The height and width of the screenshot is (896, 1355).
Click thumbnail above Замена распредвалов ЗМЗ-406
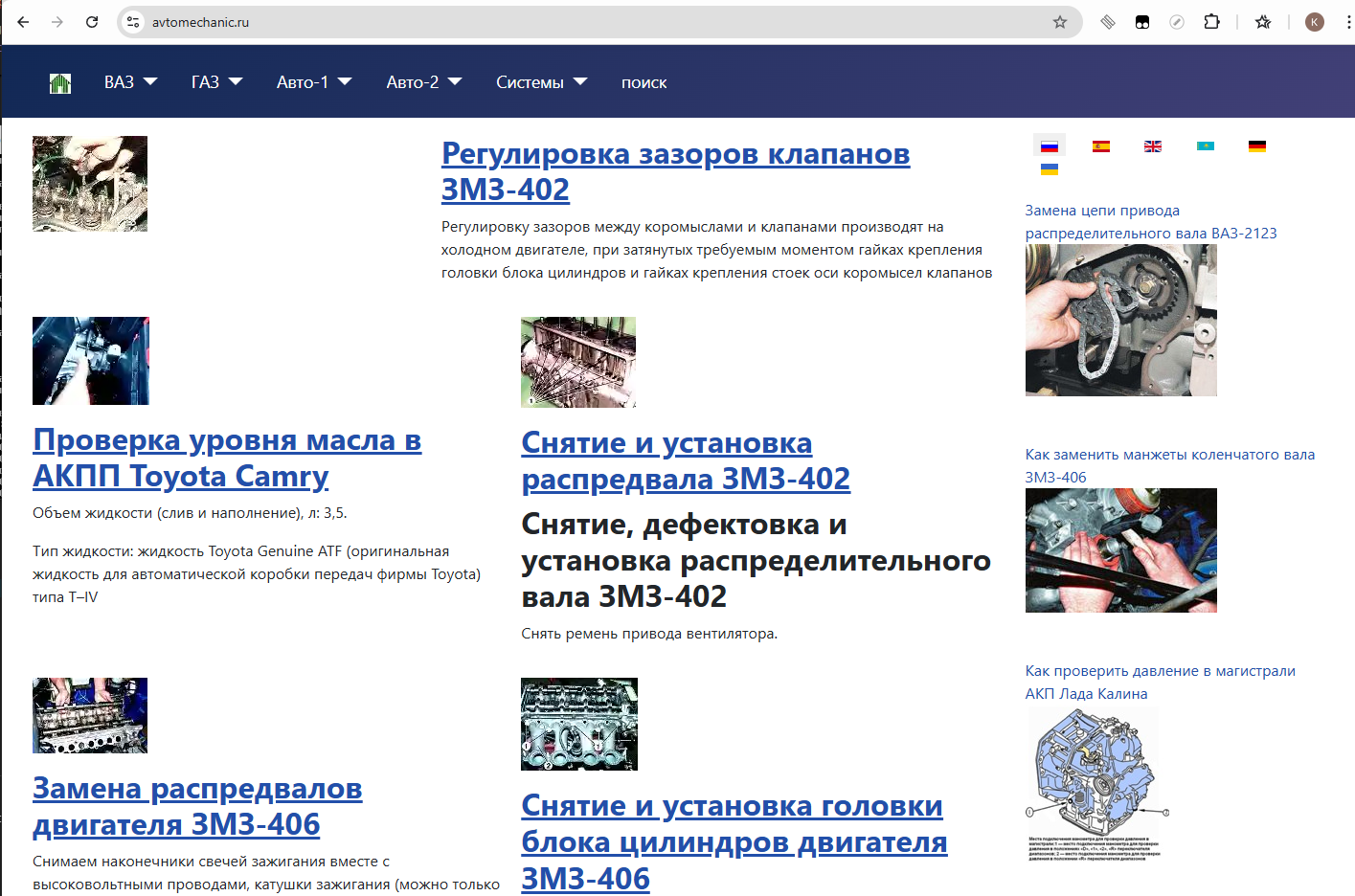point(90,715)
